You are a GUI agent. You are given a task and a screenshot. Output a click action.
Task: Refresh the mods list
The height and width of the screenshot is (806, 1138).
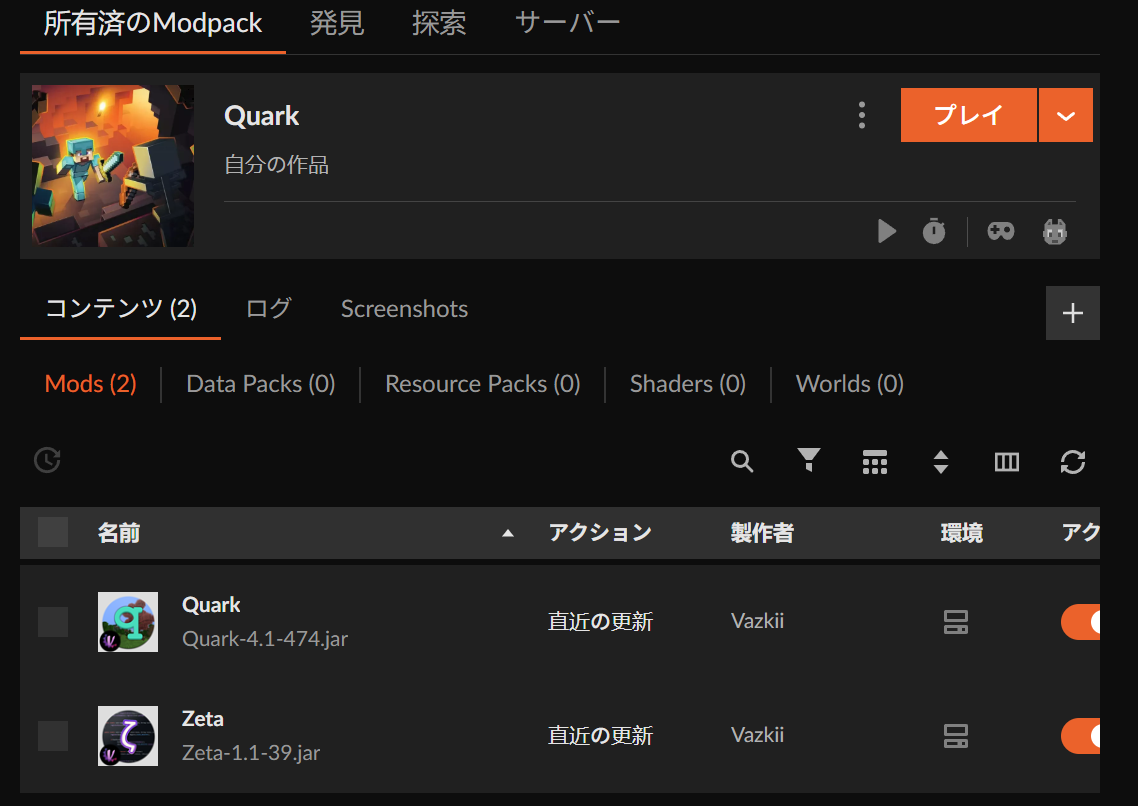pyautogui.click(x=1072, y=462)
